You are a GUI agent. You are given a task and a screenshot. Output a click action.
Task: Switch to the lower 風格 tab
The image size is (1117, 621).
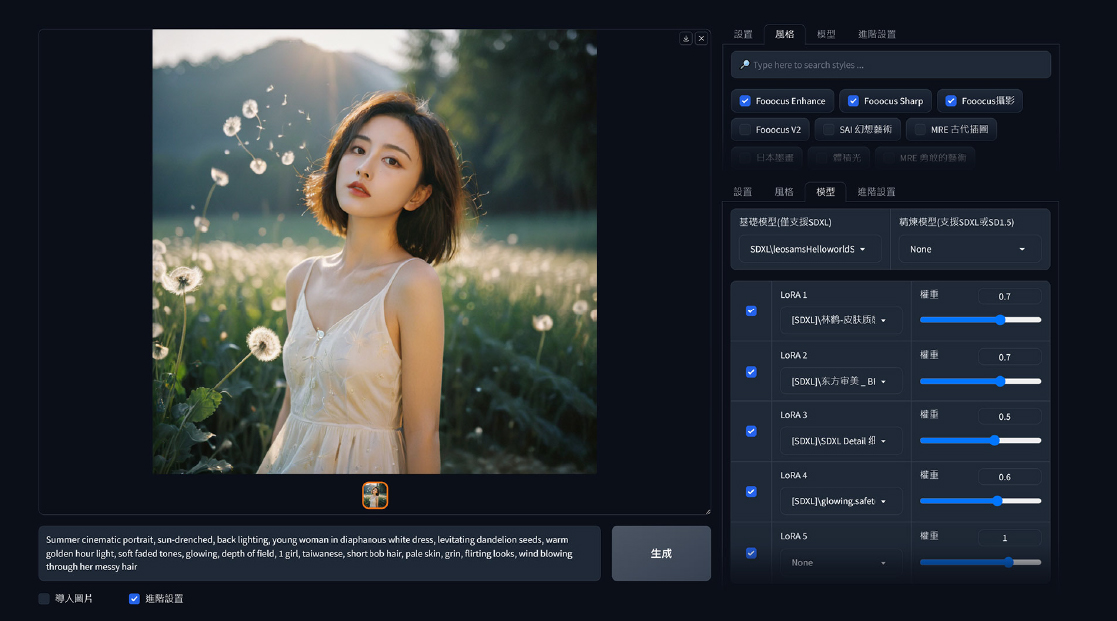click(784, 192)
